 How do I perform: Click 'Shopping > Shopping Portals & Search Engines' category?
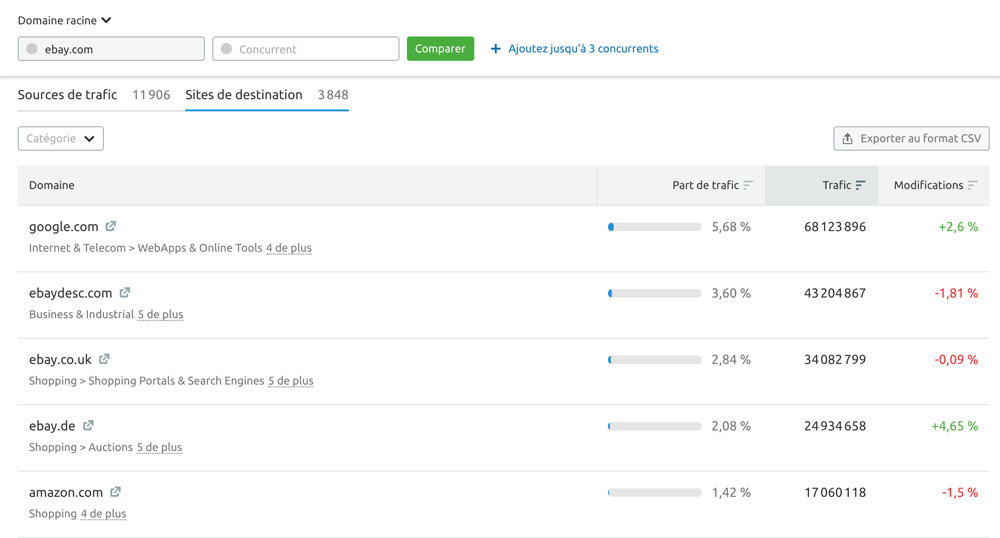pos(147,381)
